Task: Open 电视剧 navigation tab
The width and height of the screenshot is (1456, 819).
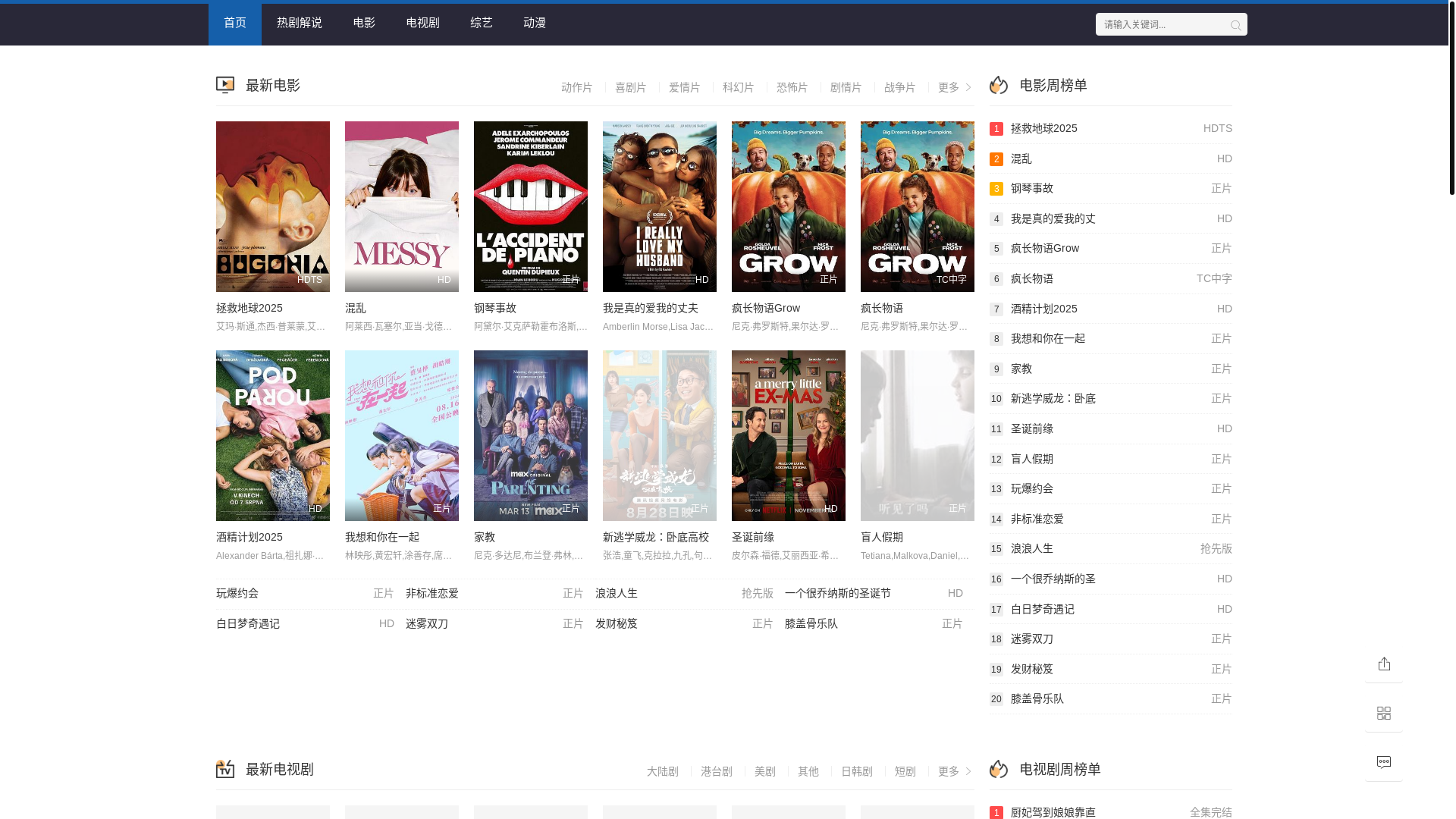Action: 422,24
